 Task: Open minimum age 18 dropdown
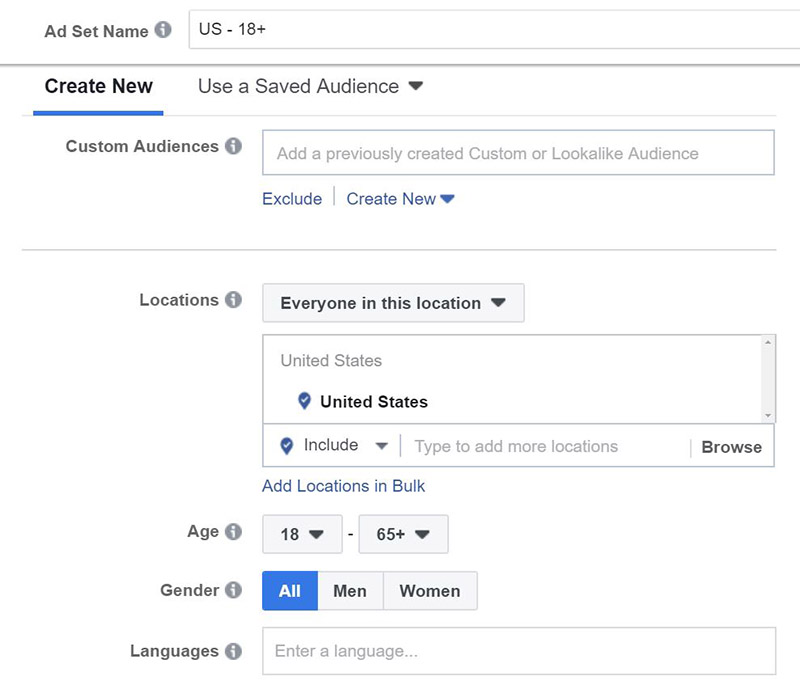302,534
